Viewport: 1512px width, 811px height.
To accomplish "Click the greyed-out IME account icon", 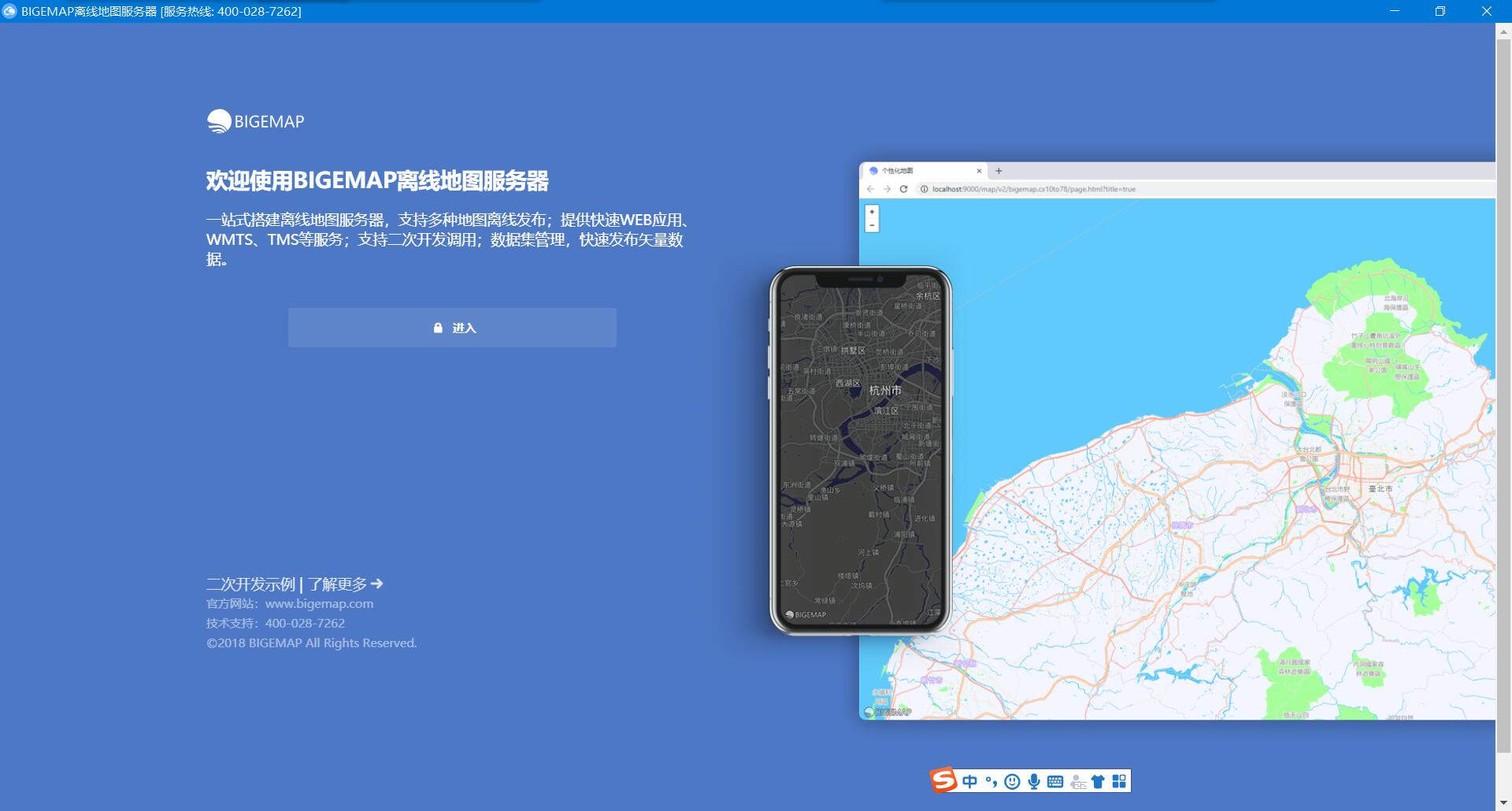I will (1078, 781).
